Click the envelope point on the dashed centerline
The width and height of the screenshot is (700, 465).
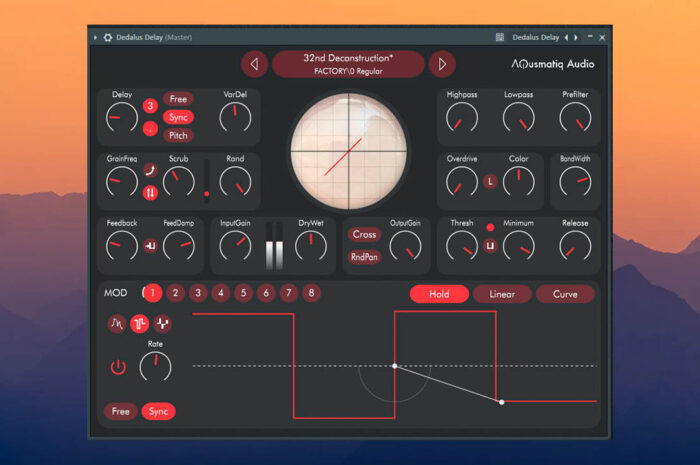click(395, 366)
